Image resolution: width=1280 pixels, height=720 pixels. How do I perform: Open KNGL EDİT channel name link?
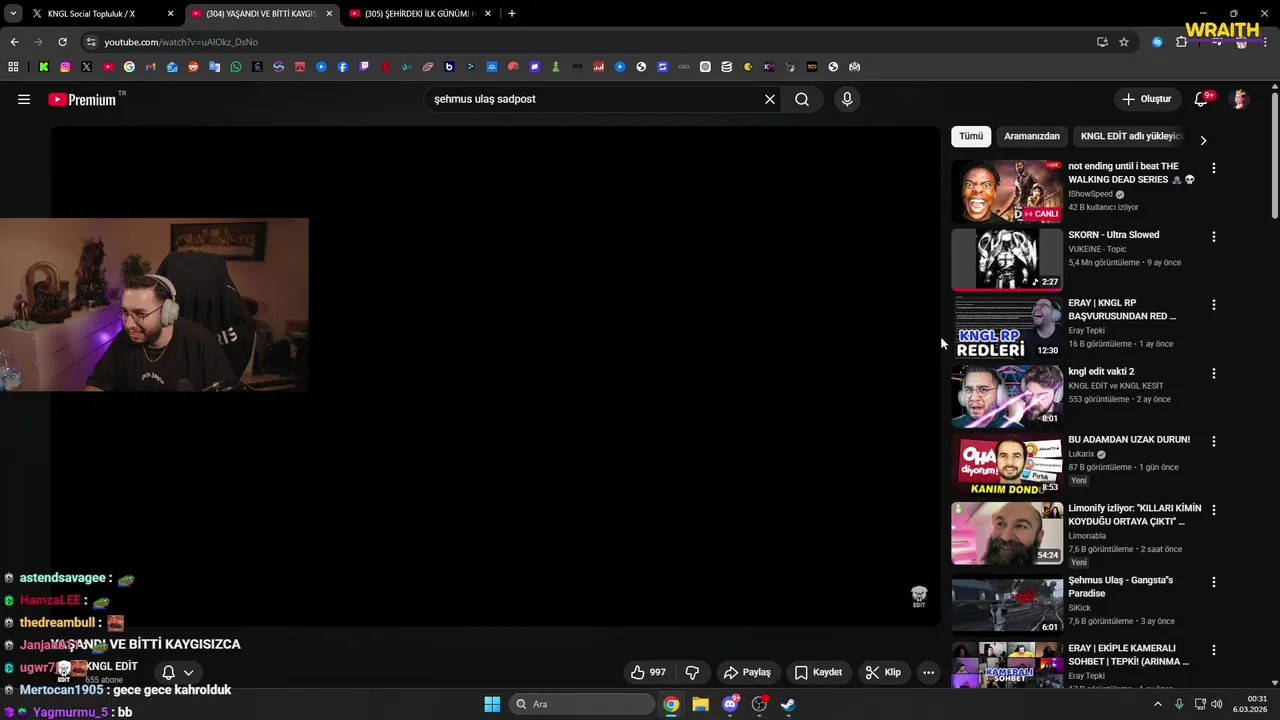pyautogui.click(x=112, y=667)
